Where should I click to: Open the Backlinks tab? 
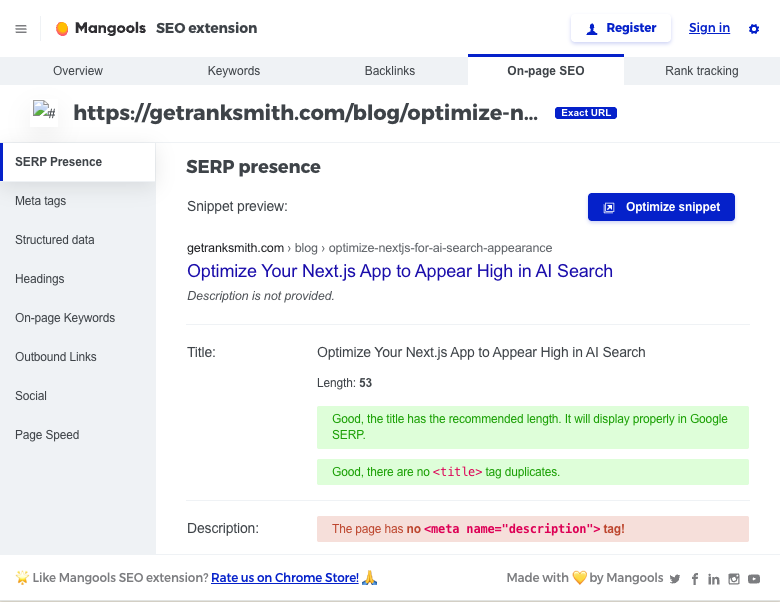tap(390, 71)
